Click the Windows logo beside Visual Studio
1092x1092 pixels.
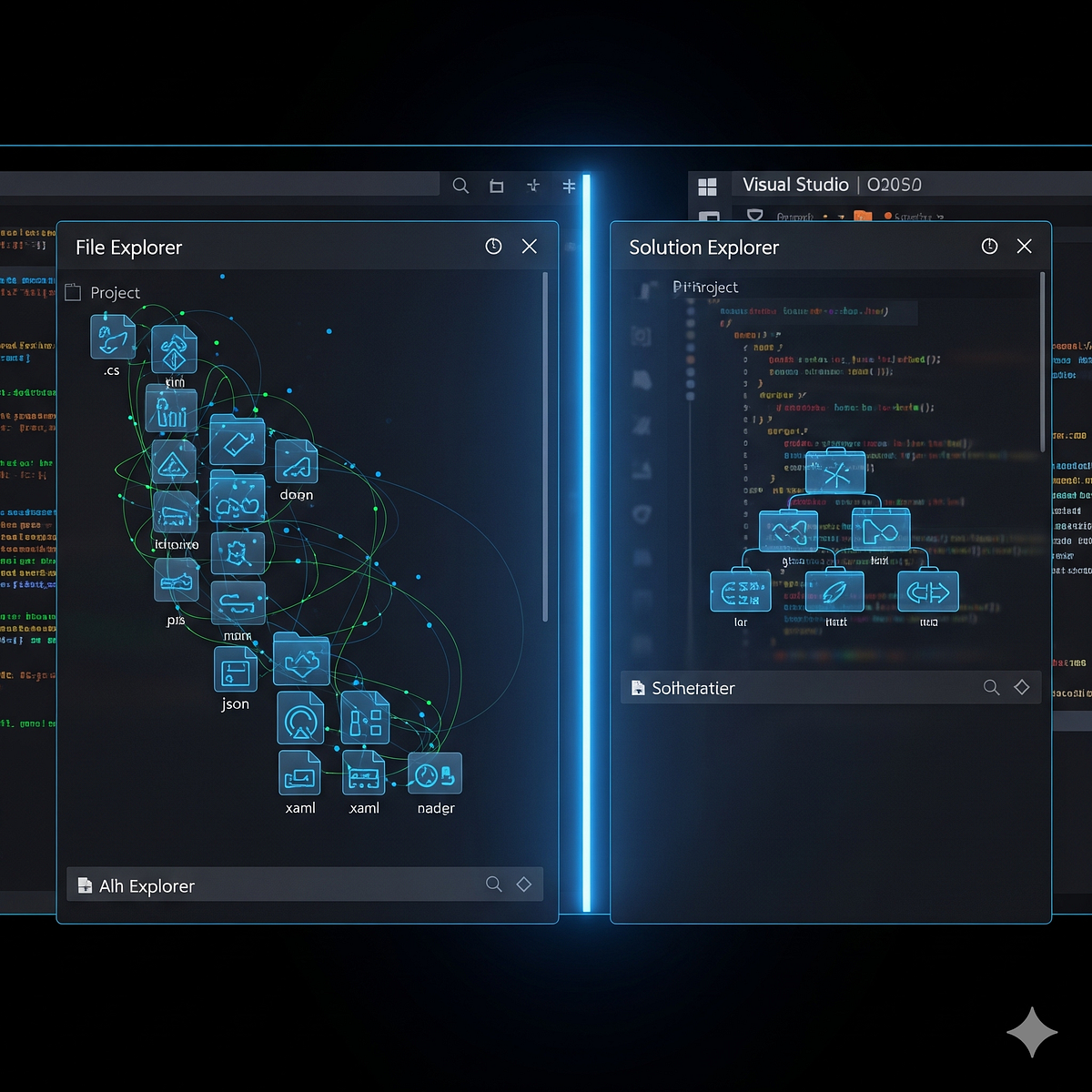pyautogui.click(x=707, y=187)
